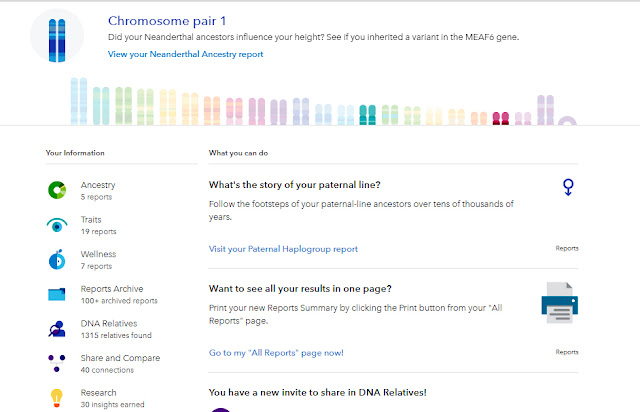Open the Ancestry donut chart icon
The width and height of the screenshot is (640, 412).
coord(57,190)
